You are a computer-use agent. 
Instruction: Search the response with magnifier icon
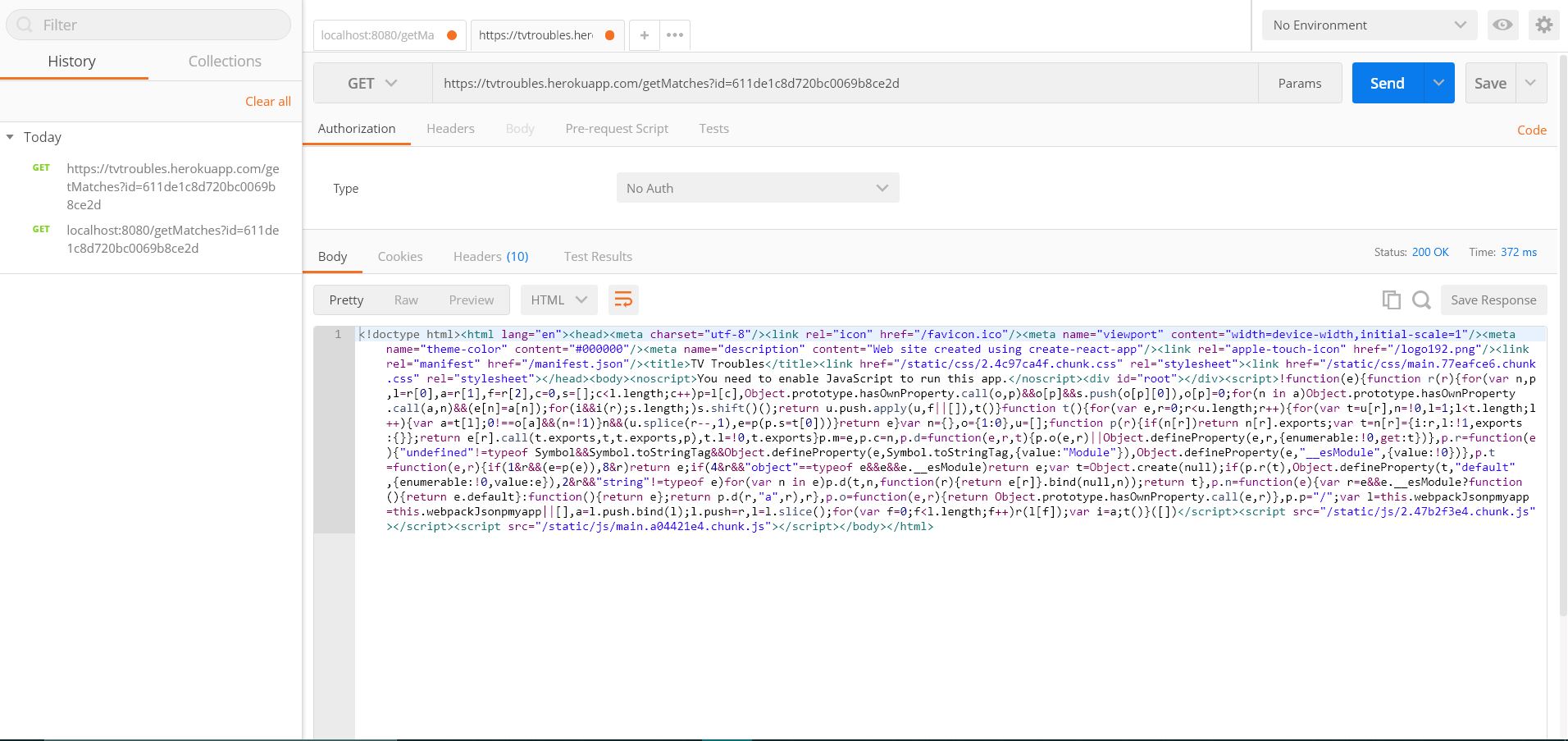click(x=1421, y=300)
